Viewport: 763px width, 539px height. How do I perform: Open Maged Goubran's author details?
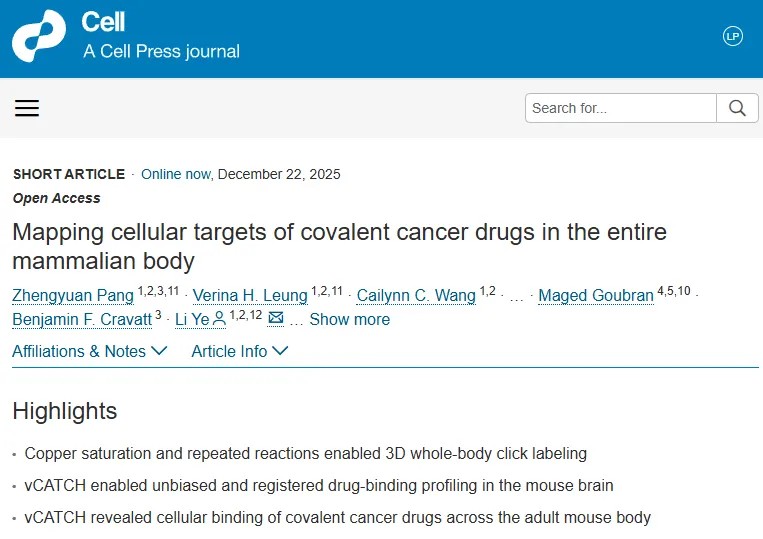click(x=595, y=295)
